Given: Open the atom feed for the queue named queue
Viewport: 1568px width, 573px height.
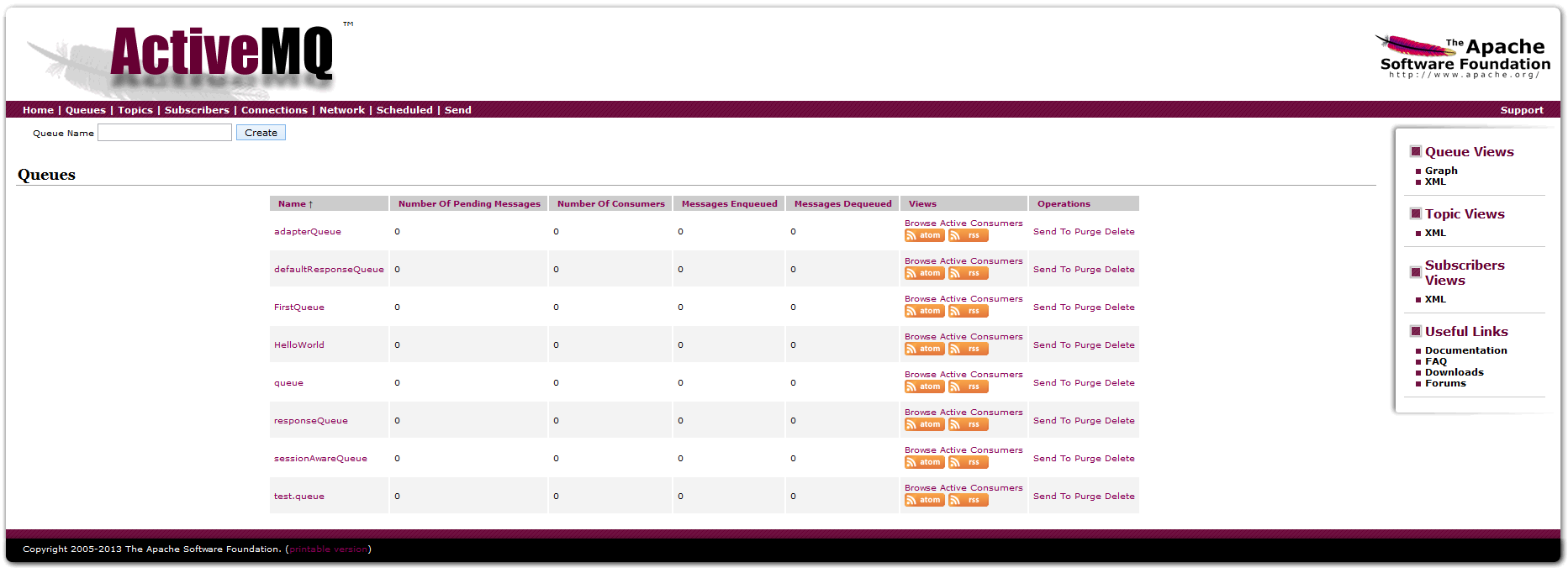Looking at the screenshot, I should pos(924,387).
